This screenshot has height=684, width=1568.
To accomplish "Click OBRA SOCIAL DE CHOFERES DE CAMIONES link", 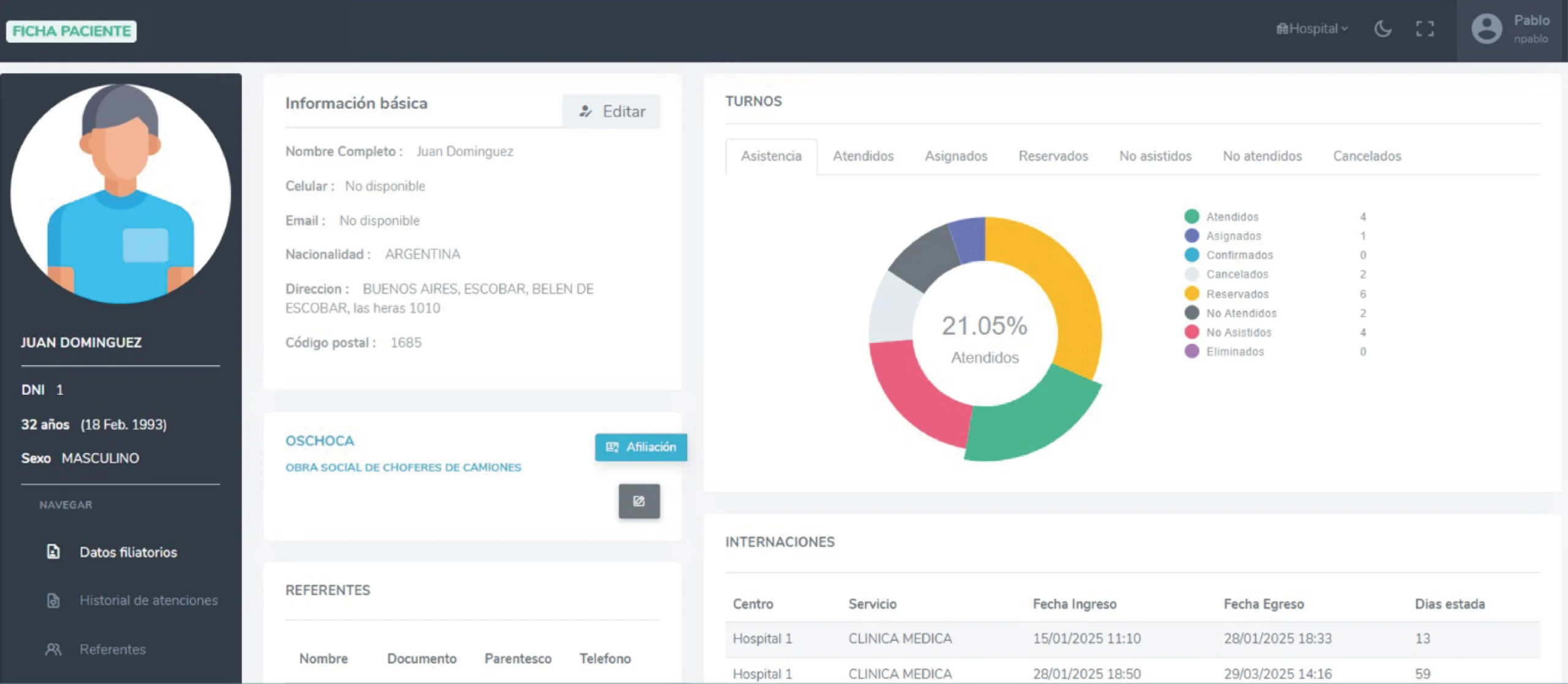I will (403, 467).
